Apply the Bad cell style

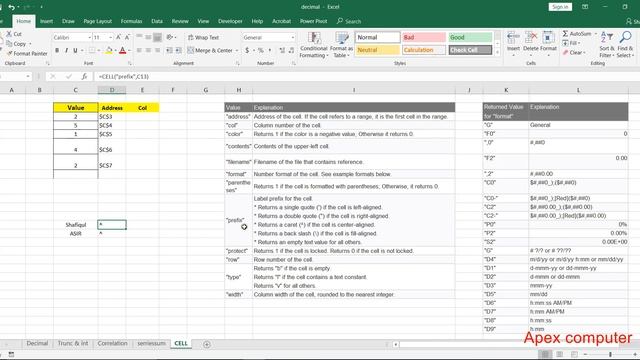[424, 37]
